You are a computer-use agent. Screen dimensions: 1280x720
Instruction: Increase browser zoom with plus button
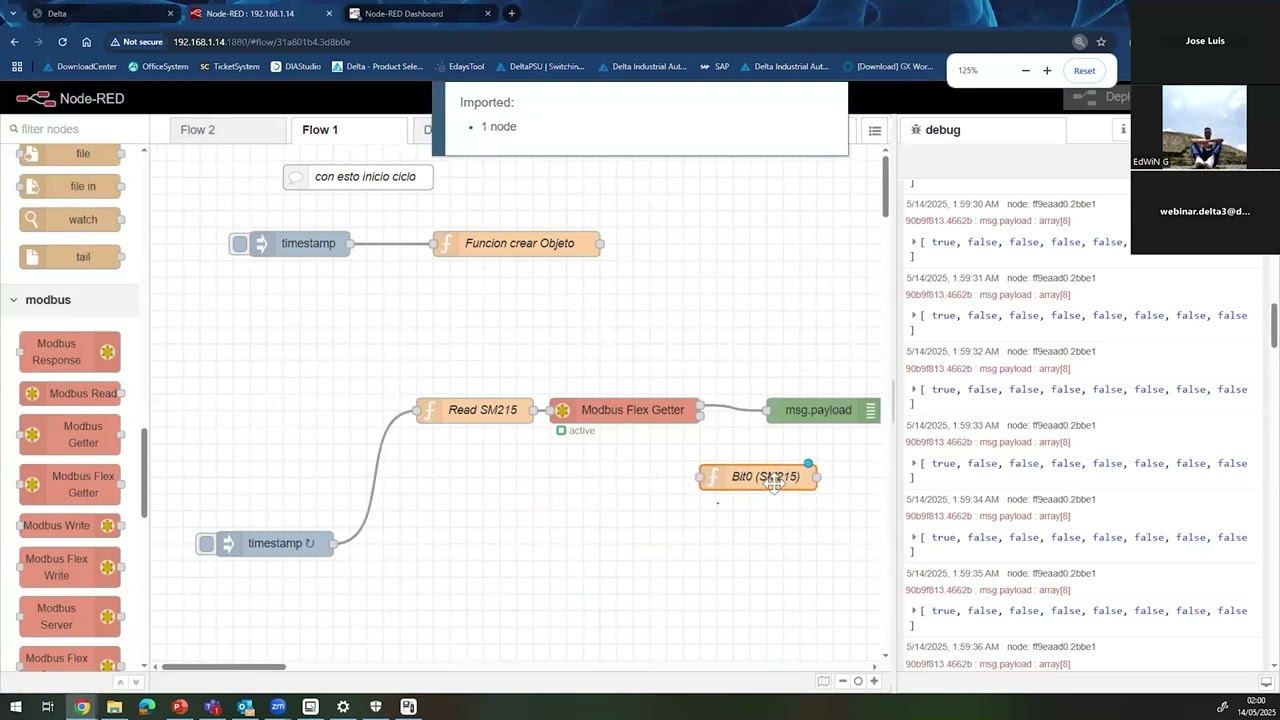tap(1047, 71)
